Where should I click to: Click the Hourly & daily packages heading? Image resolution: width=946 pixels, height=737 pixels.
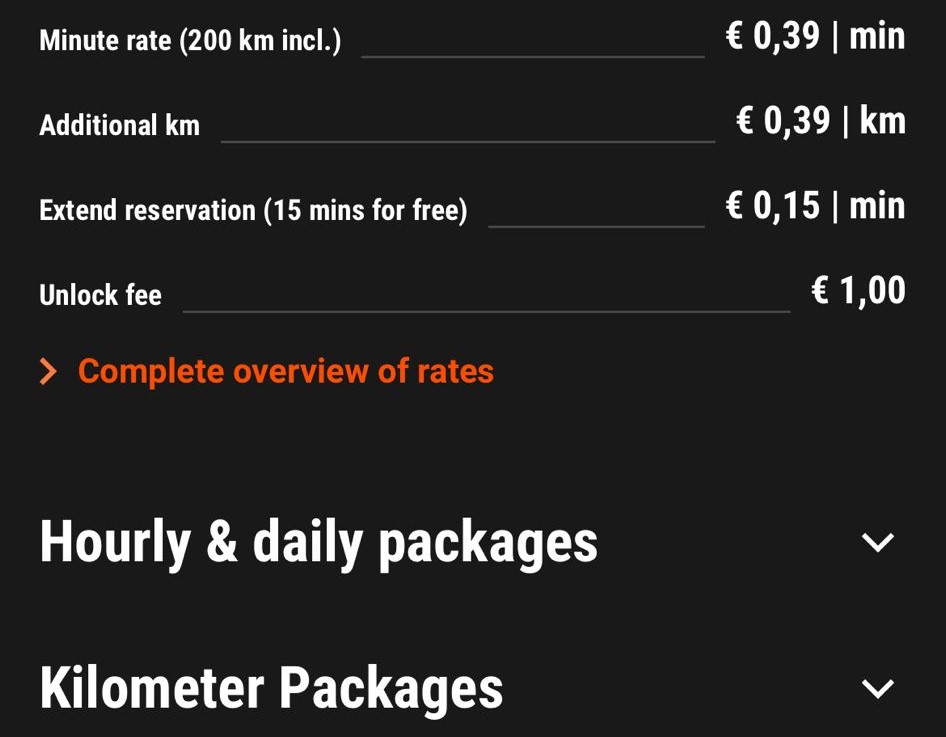coord(319,542)
